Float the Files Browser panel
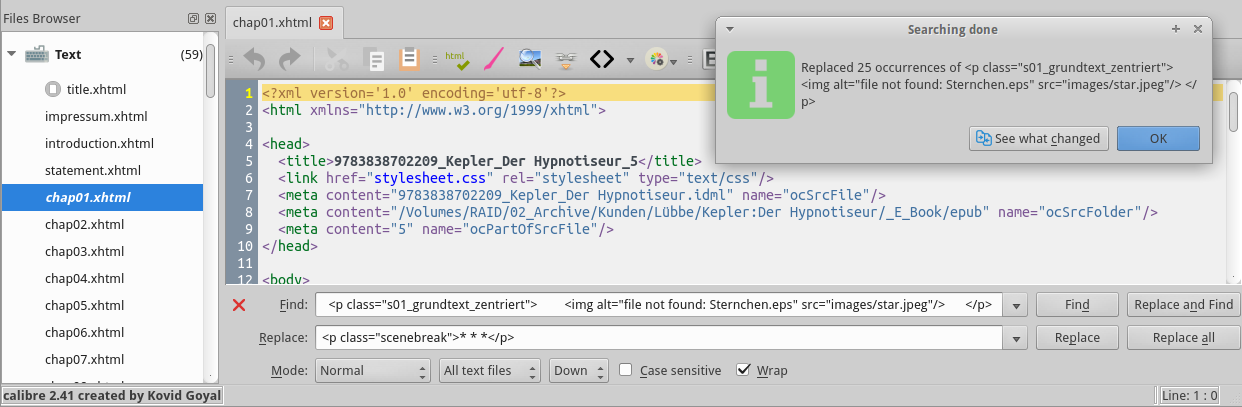 pos(193,19)
